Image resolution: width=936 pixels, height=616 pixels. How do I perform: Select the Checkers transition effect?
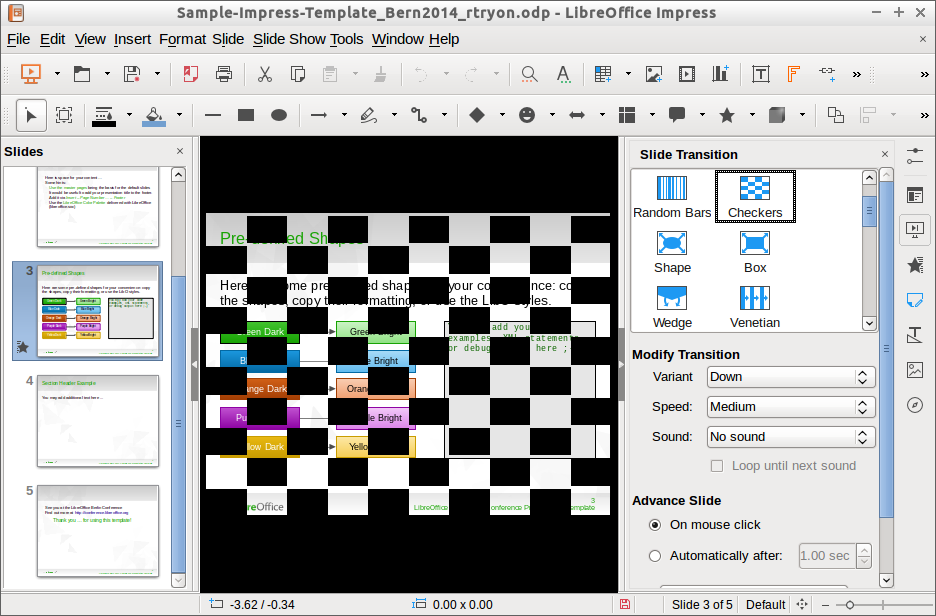pyautogui.click(x=755, y=195)
